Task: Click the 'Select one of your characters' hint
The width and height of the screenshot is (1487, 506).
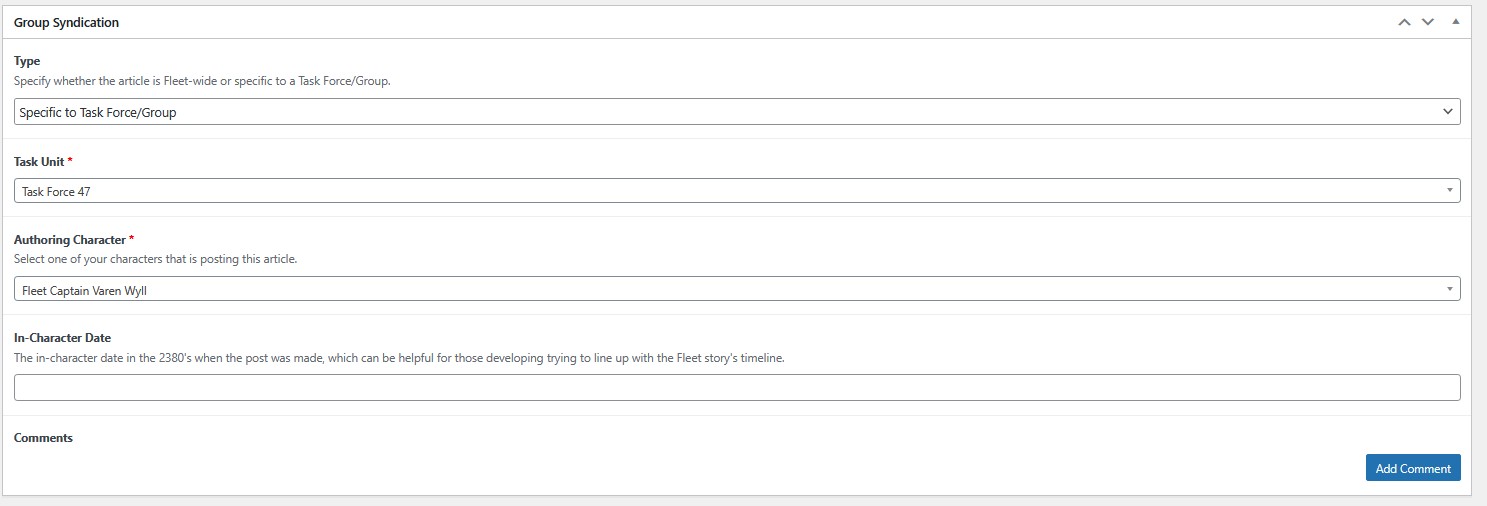Action: tap(155, 259)
